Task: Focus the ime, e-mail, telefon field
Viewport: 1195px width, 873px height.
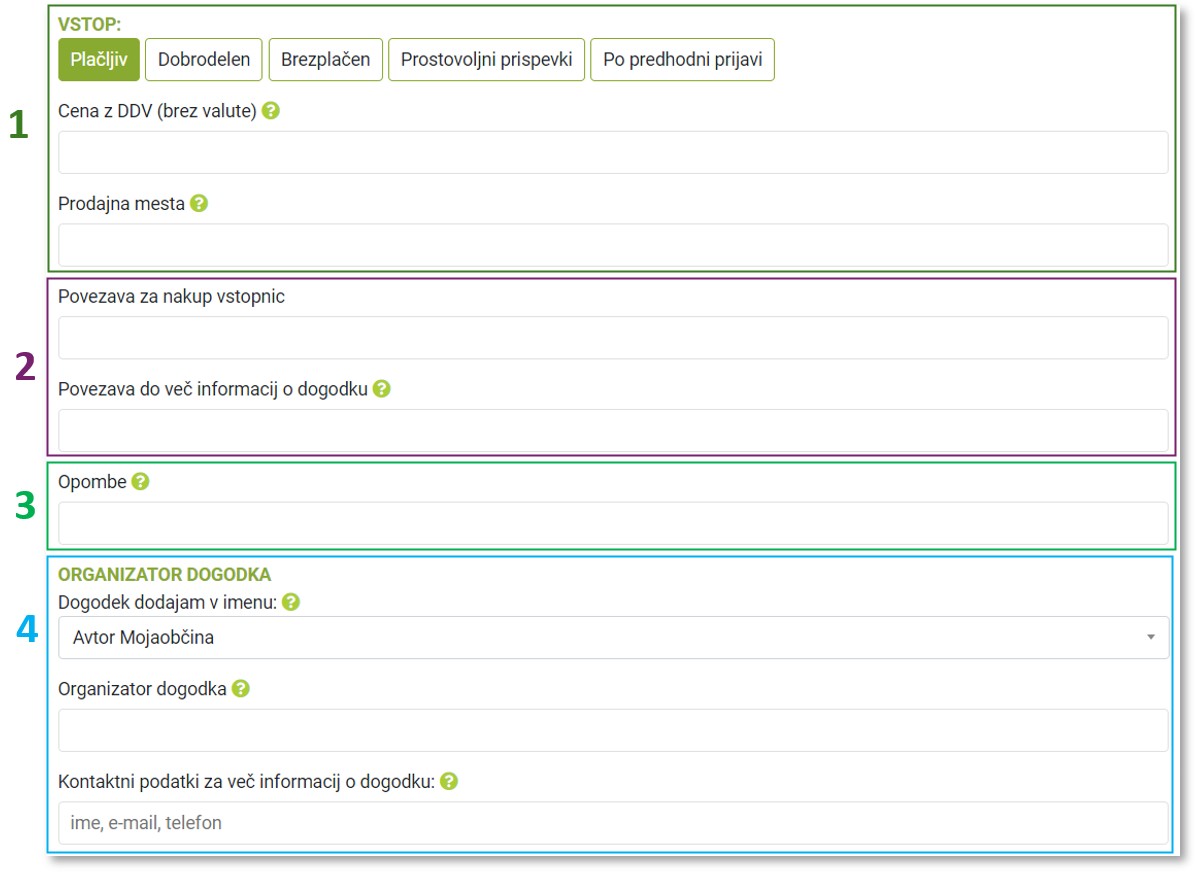Action: 612,823
